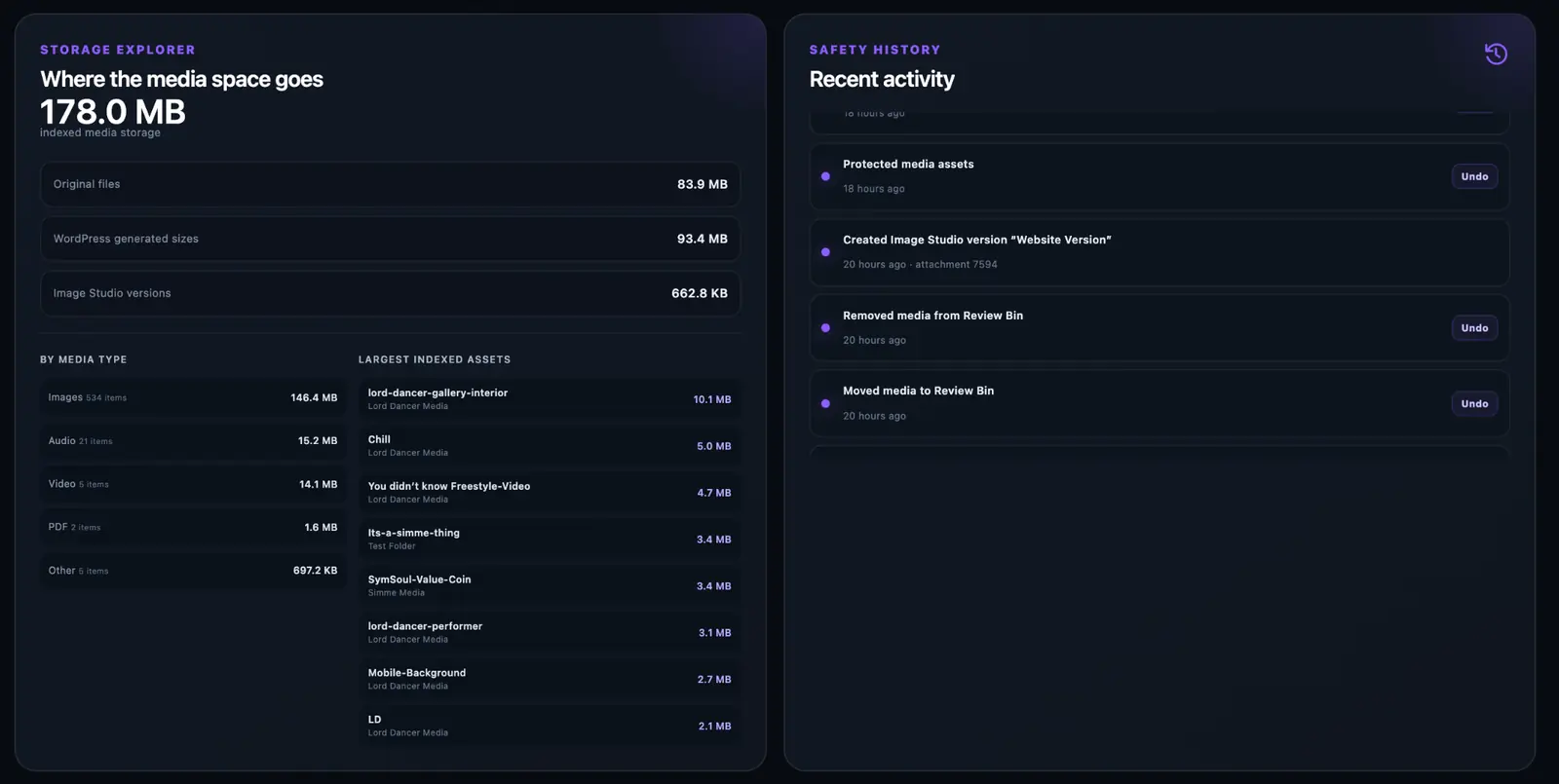Open the Audio media type row
Screen dimensions: 1559x784
coord(193,441)
